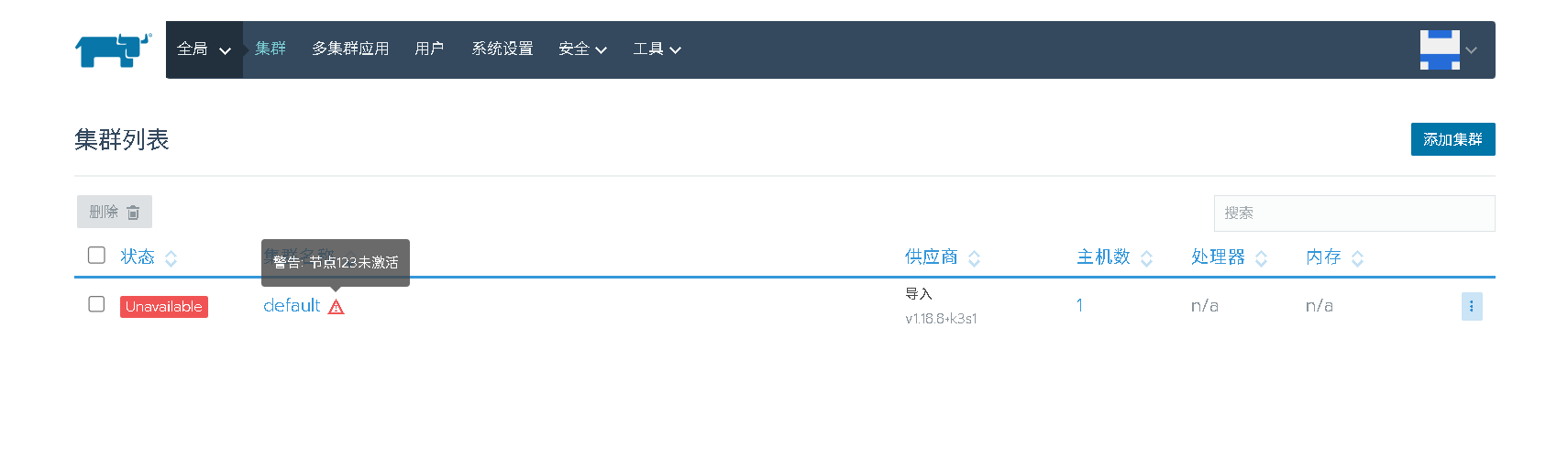1568x459 pixels.
Task: Click the user avatar icon
Action: 1440,50
